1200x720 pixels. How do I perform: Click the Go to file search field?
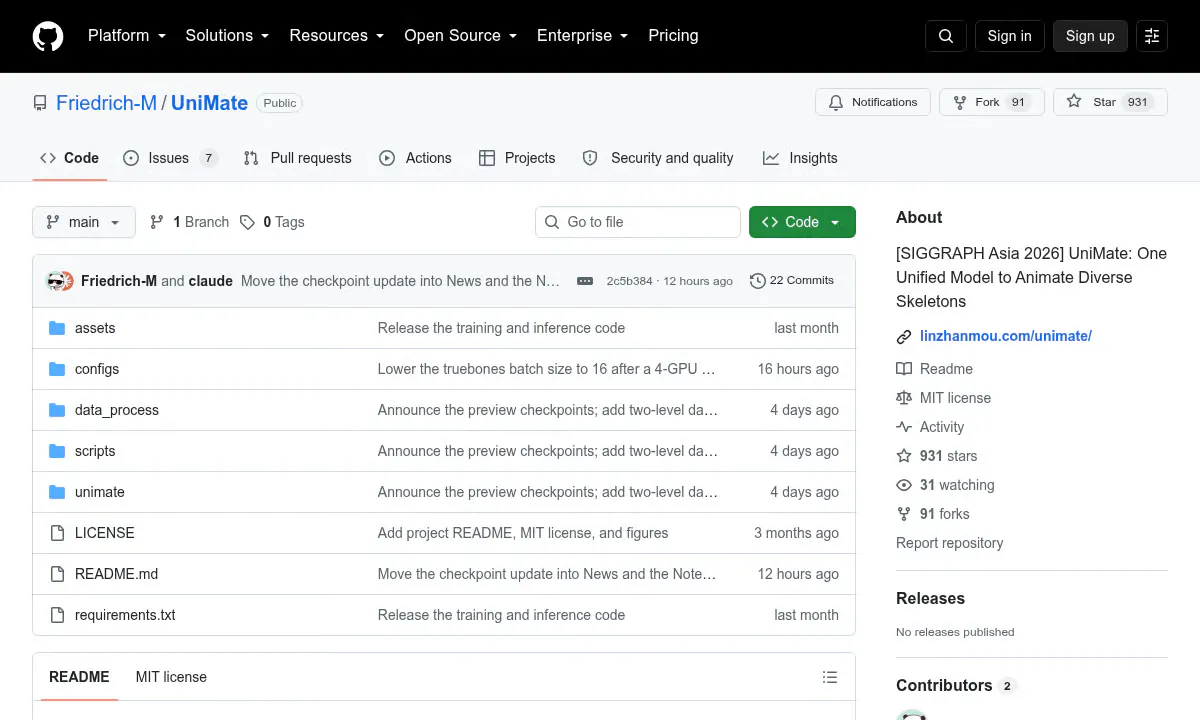638,222
